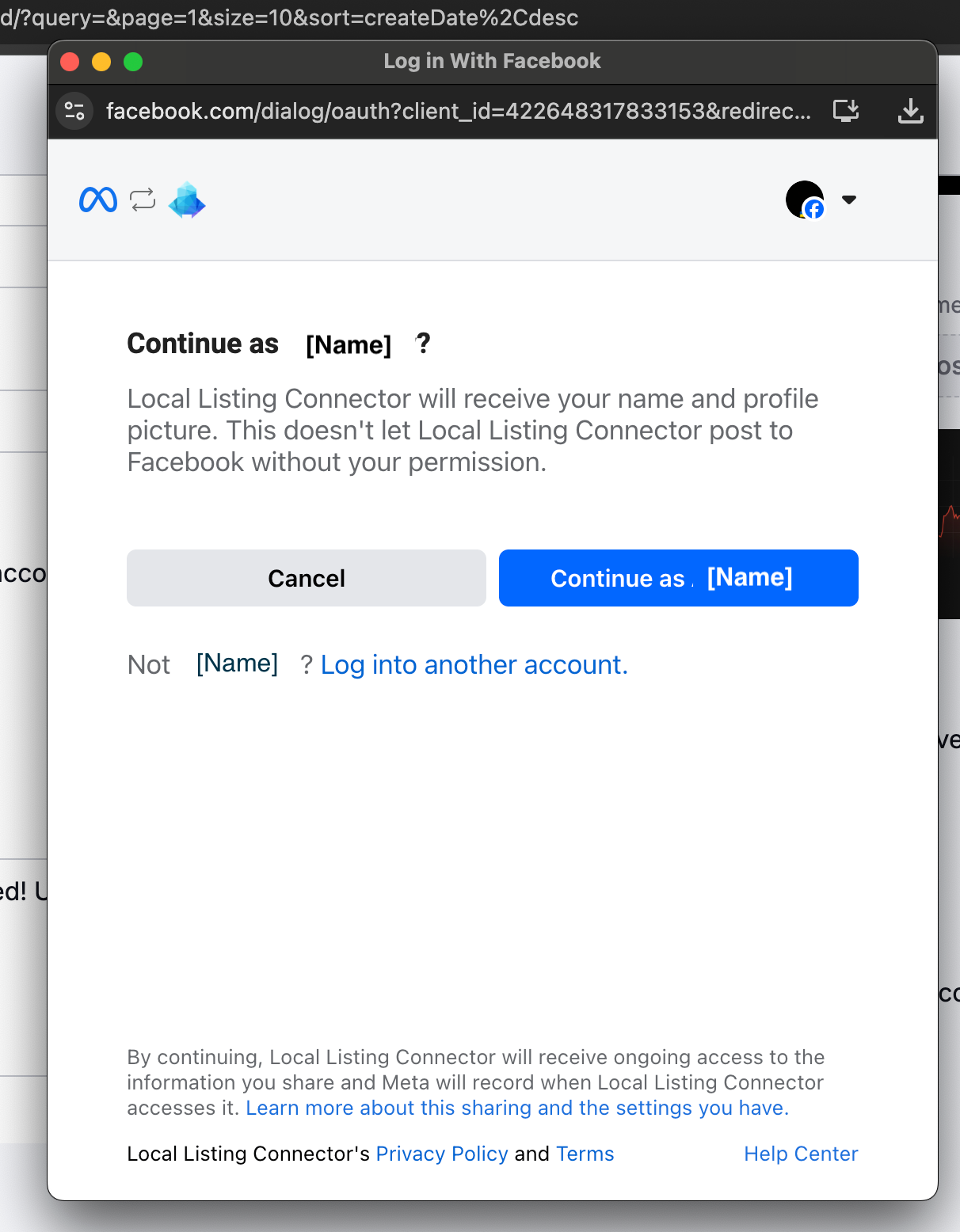Click the save-page-to-device icon
Viewport: 960px width, 1232px height.
[x=845, y=111]
